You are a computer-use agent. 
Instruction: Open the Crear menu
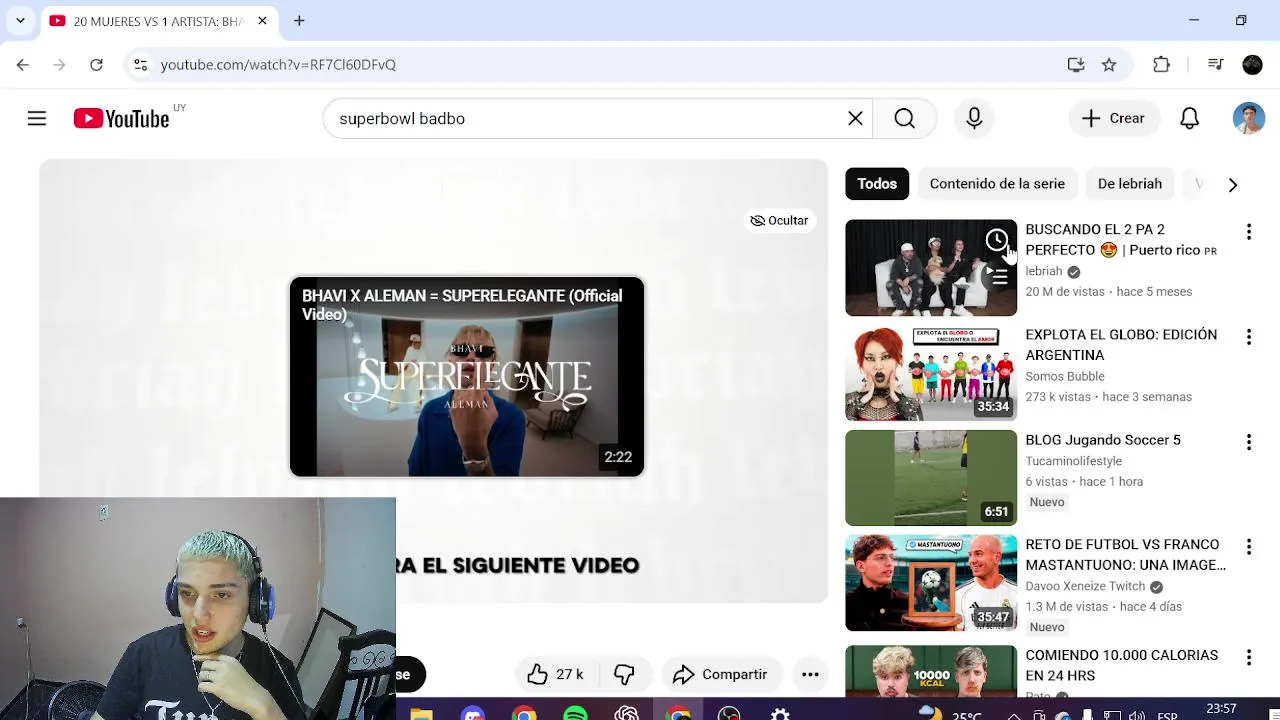tap(1113, 119)
